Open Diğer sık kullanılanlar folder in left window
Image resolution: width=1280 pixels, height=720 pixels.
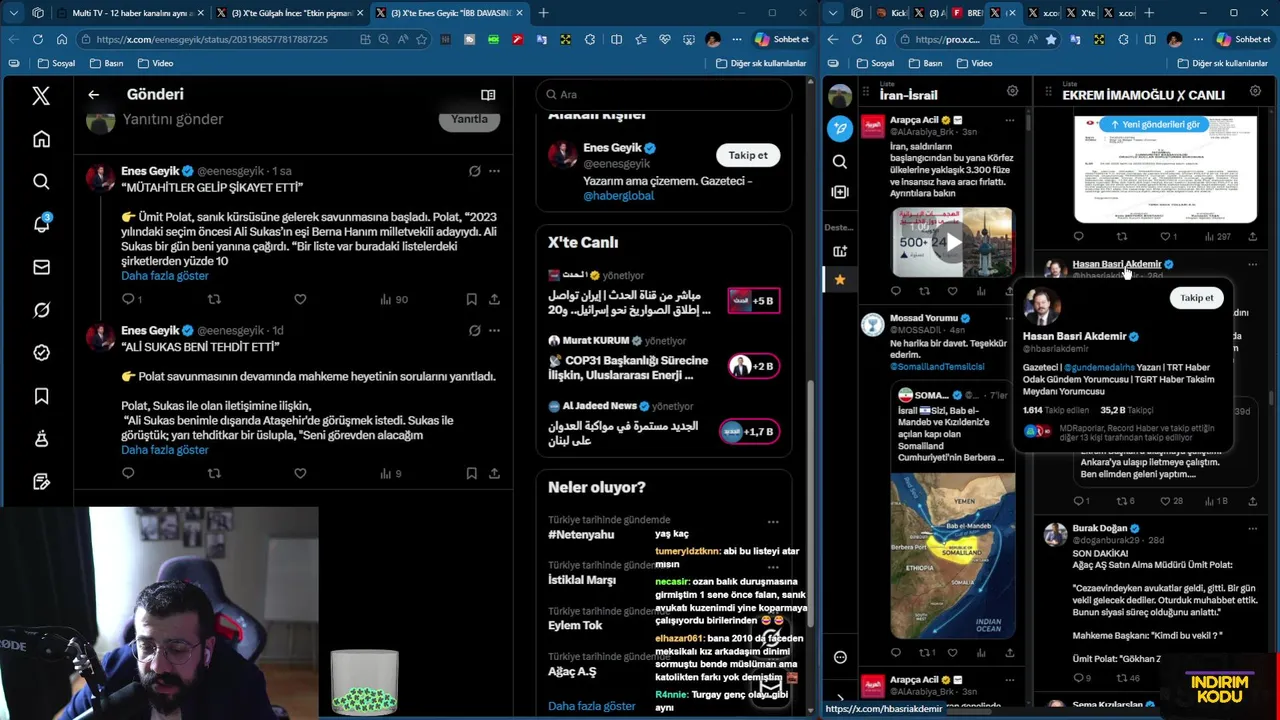tap(761, 63)
